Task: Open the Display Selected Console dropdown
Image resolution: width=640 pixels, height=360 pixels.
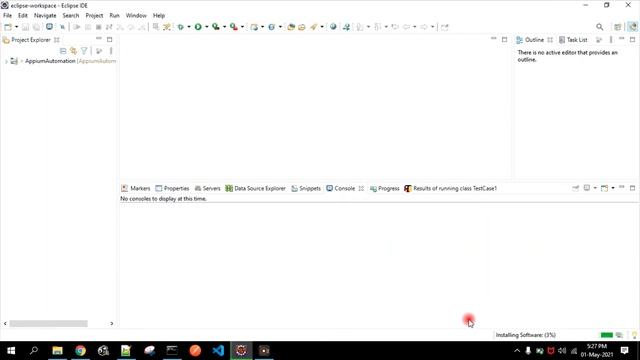Action: tap(595, 188)
